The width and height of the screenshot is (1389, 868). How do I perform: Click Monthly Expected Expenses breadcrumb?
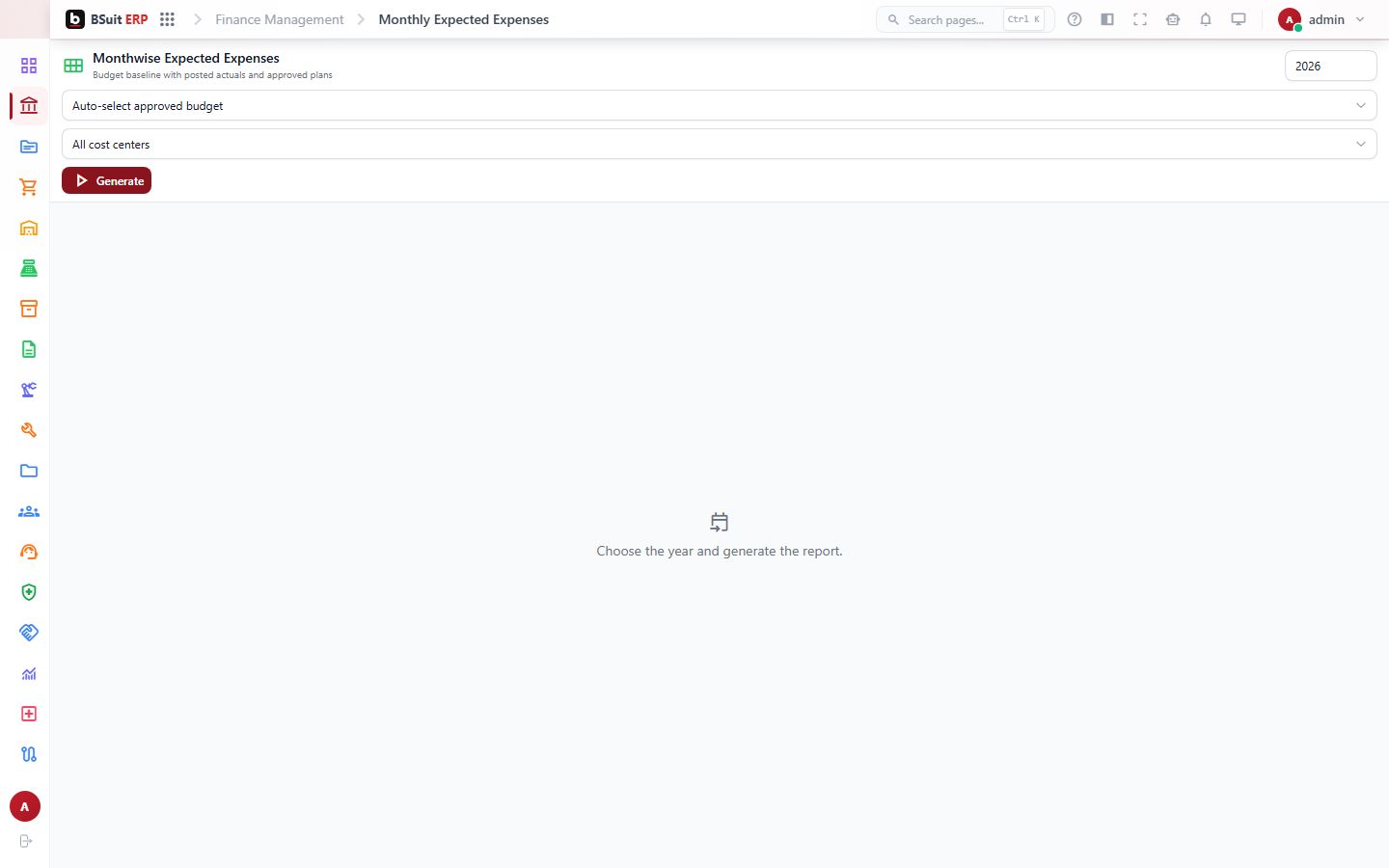pos(464,19)
